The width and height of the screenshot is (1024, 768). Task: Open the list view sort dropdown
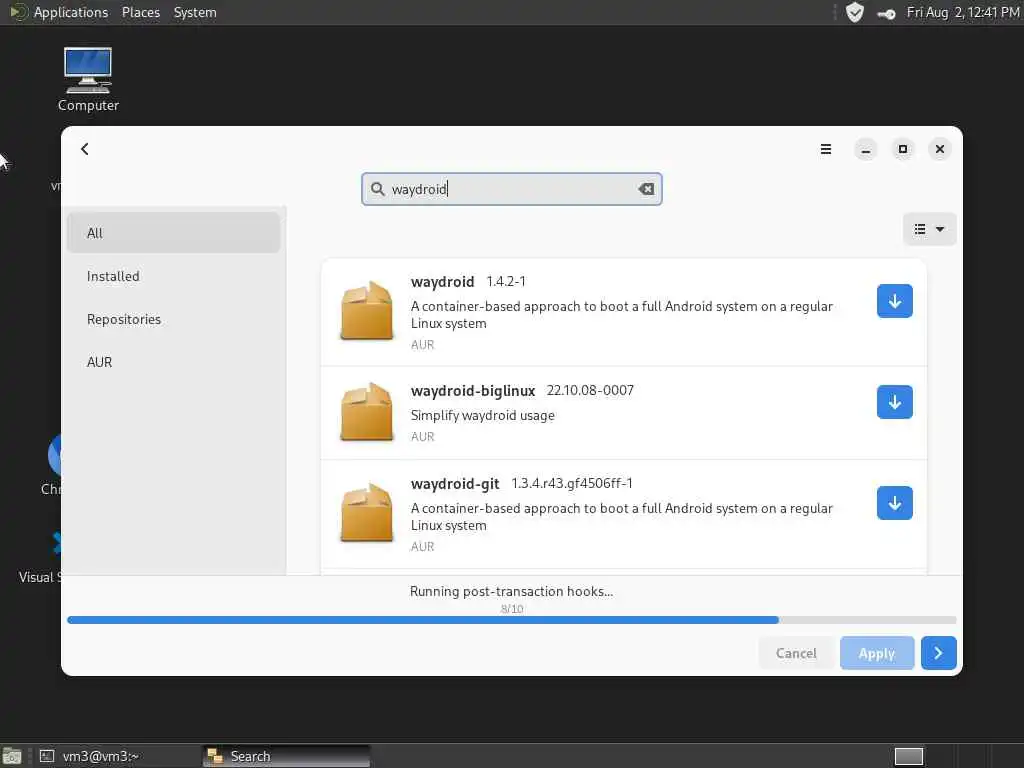929,229
